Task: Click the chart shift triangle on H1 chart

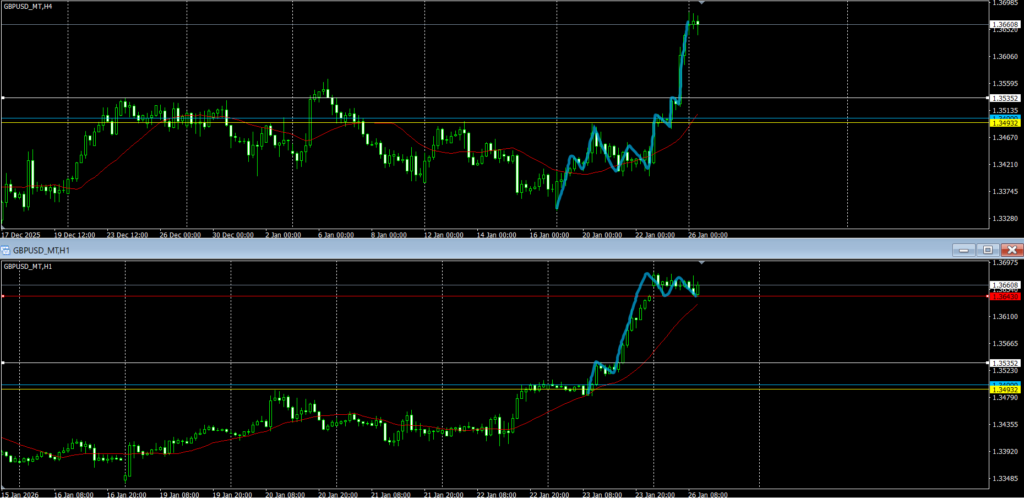Action: coord(701,262)
